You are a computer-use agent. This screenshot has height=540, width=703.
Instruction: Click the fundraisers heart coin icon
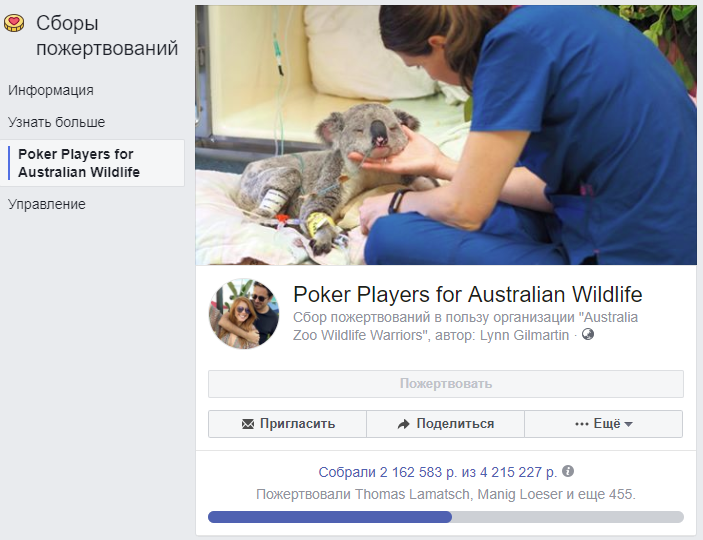[14, 23]
